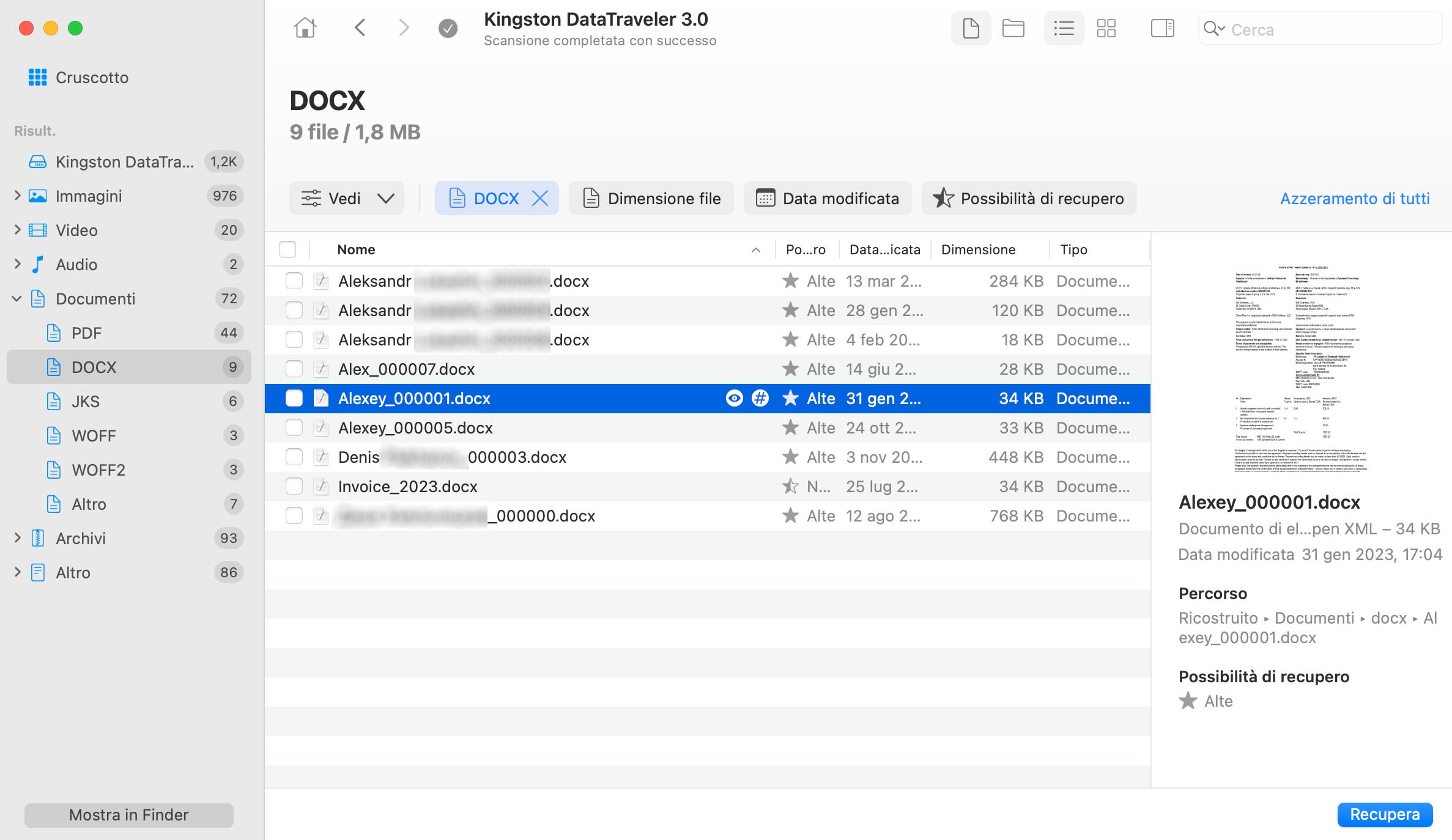Check the first Aleksandr file, 284 KB
The height and width of the screenshot is (840, 1452).
[294, 281]
